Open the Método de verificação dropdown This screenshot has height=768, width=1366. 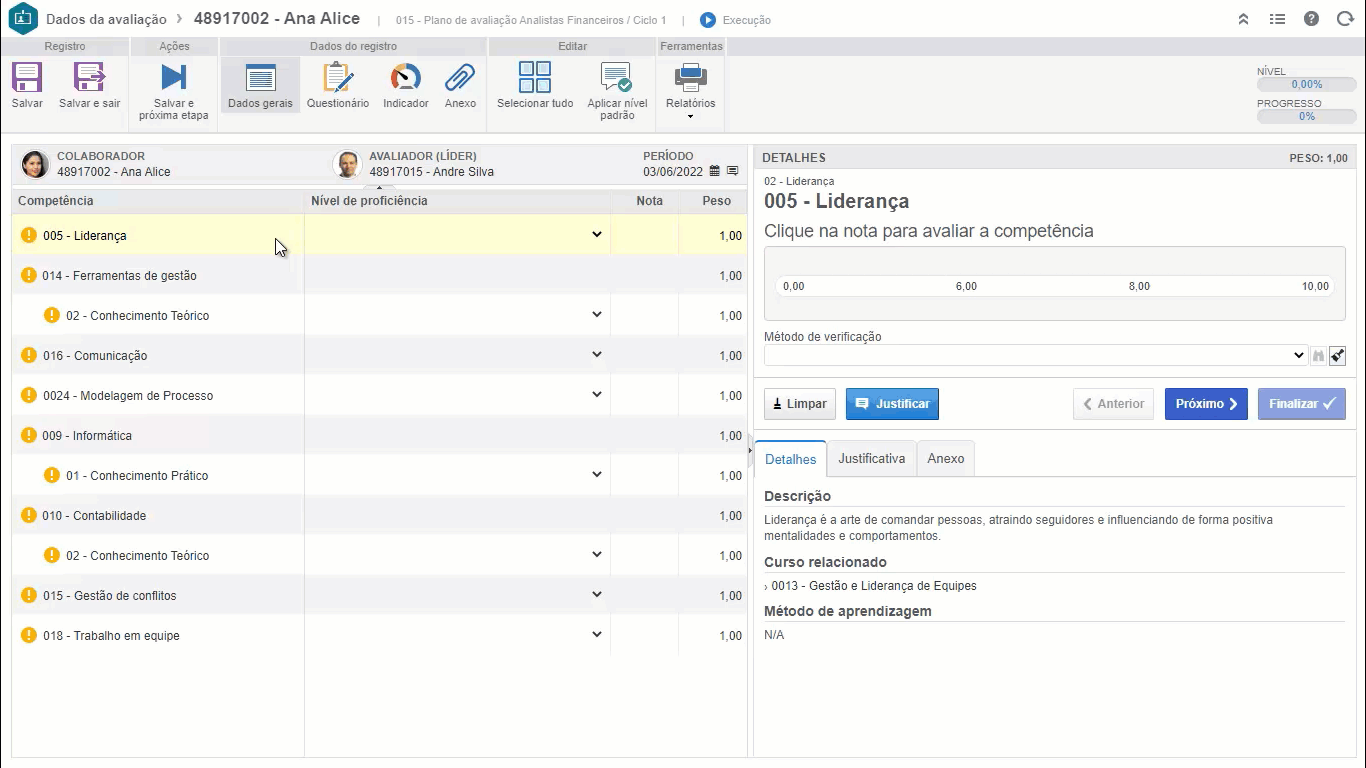coord(1299,355)
